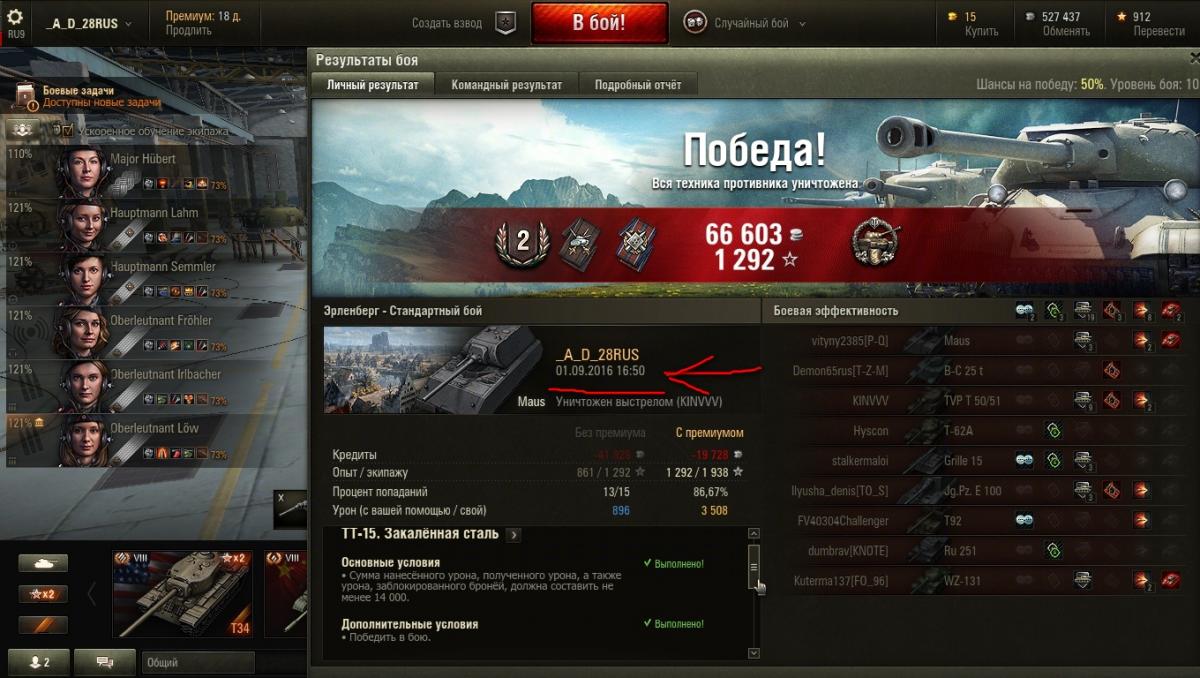Click the red В бой! button

click(x=600, y=23)
